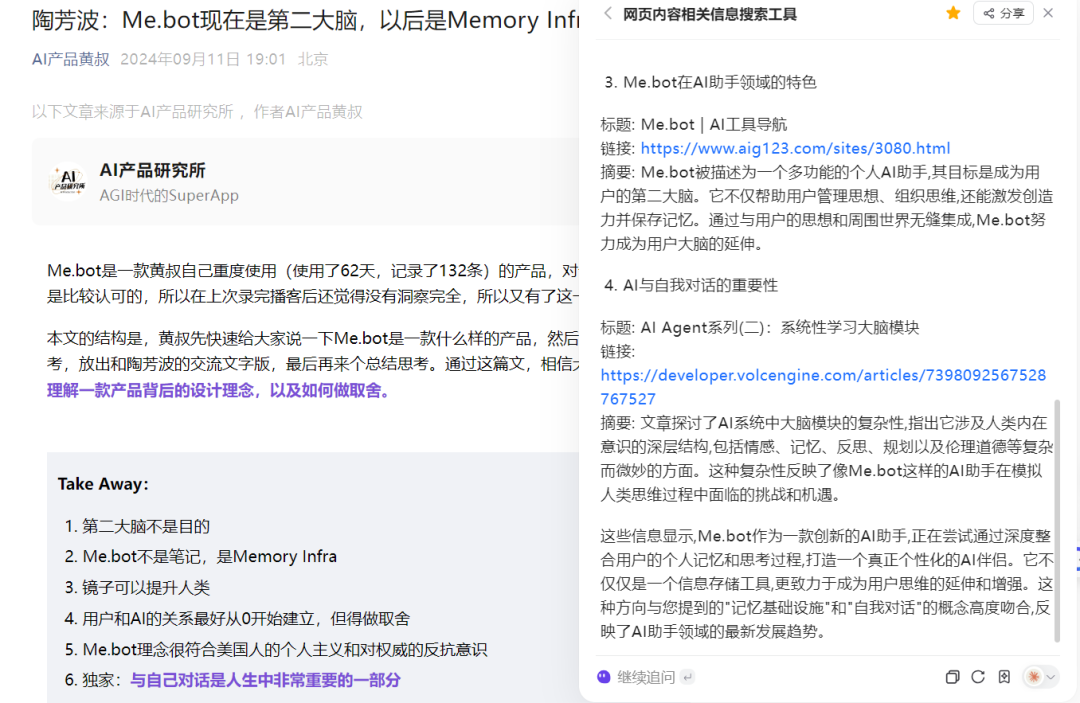Click the enter-key icon beside 继续追问
Screen dimensions: 1080x703
[687, 678]
